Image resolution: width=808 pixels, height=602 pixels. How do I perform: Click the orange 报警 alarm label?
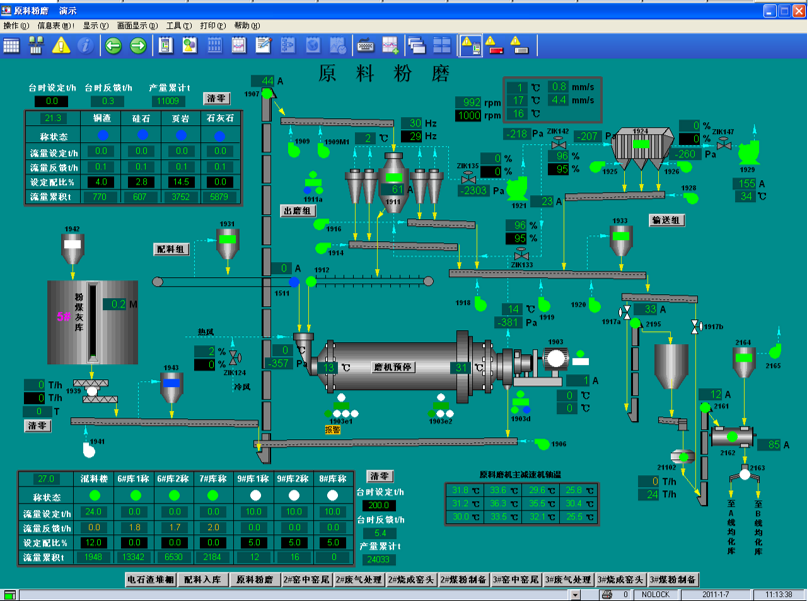[x=333, y=429]
